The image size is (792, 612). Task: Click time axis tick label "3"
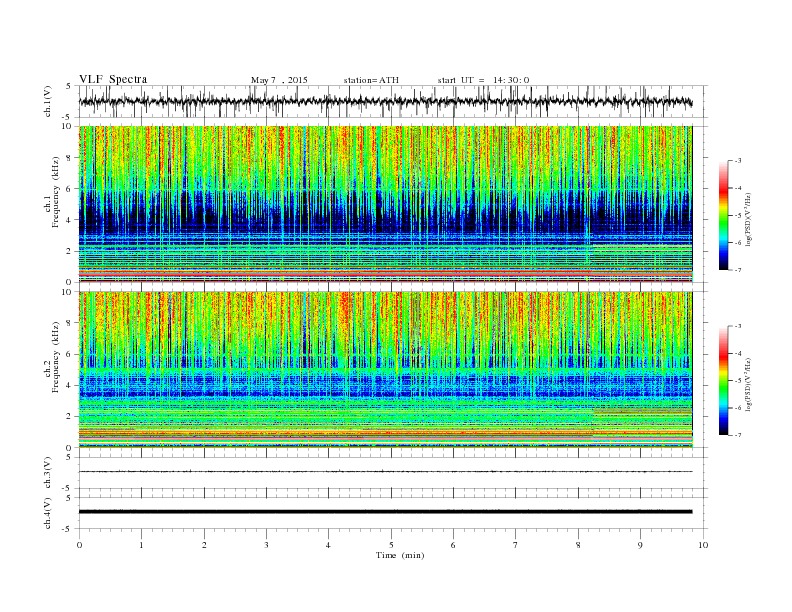266,545
